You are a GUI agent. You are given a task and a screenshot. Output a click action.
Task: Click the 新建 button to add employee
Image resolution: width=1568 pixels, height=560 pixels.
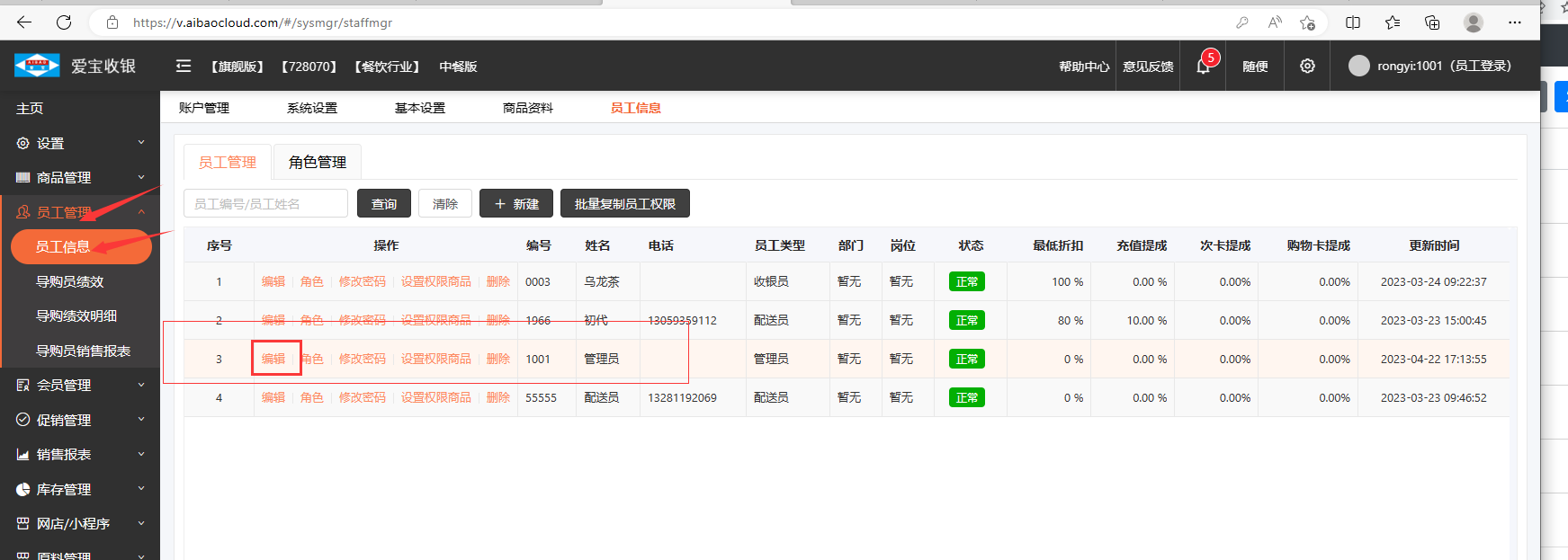pyautogui.click(x=516, y=204)
